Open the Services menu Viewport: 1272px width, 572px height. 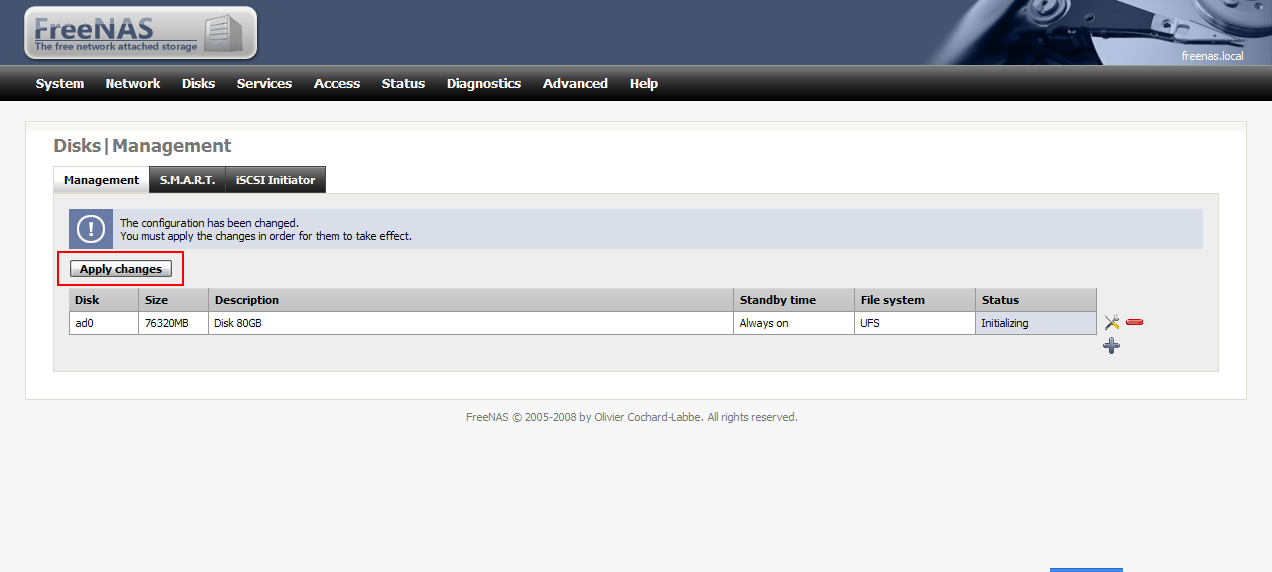(264, 84)
